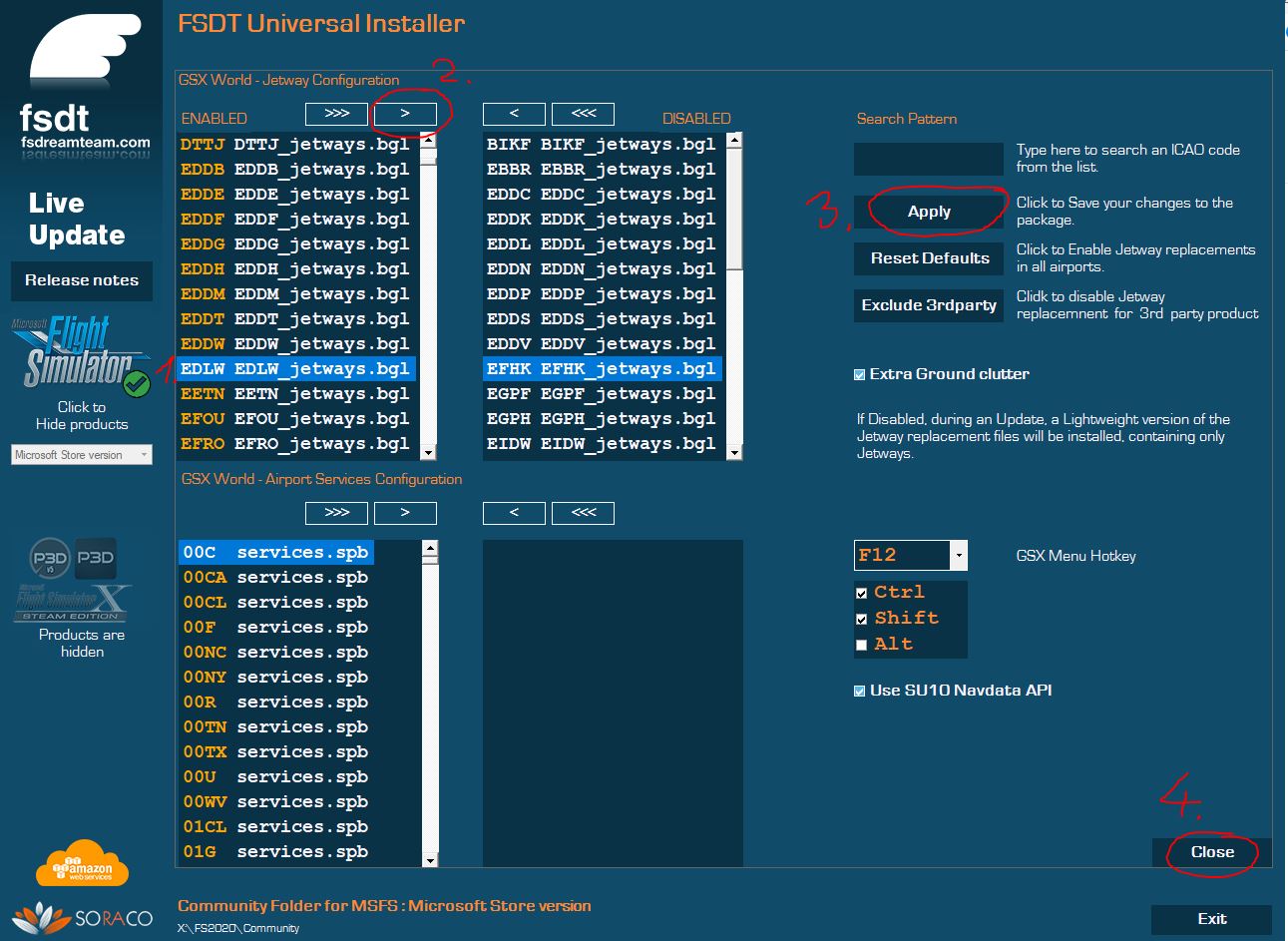The image size is (1288, 941).
Task: Click the SORACO logo
Action: pyautogui.click(x=82, y=917)
